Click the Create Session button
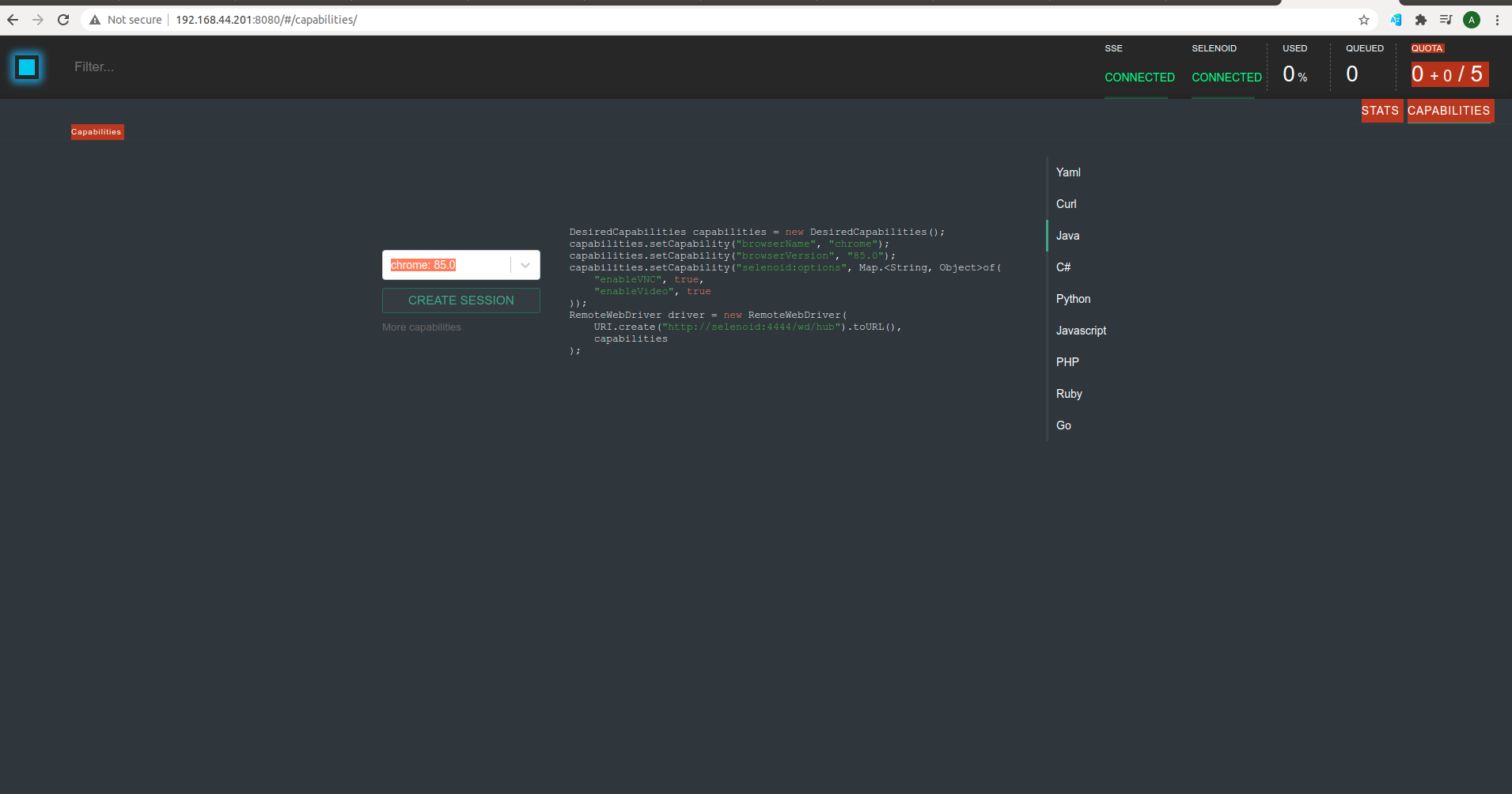 tap(461, 301)
